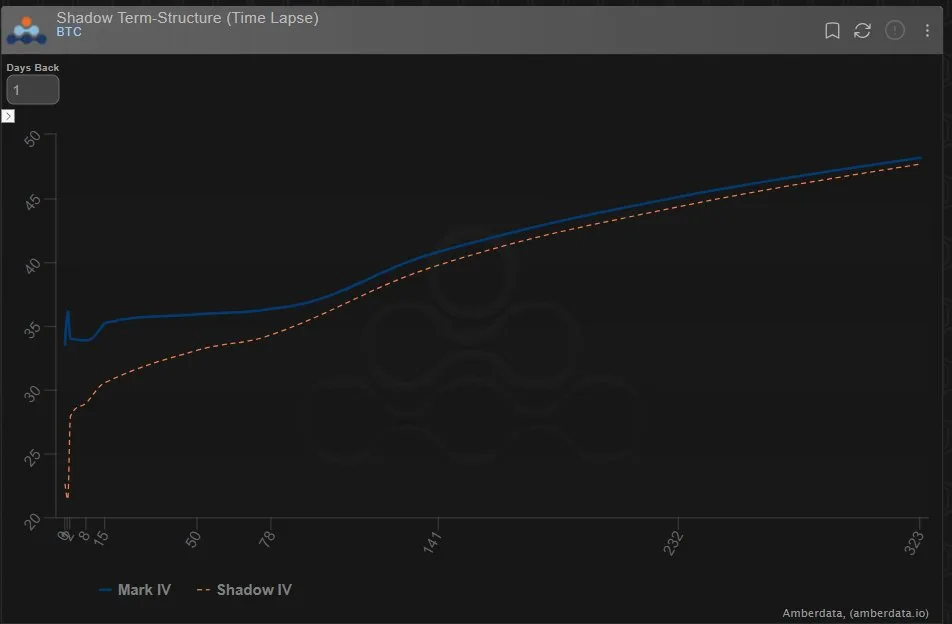Toggle Mark IV legend series

pos(135,589)
